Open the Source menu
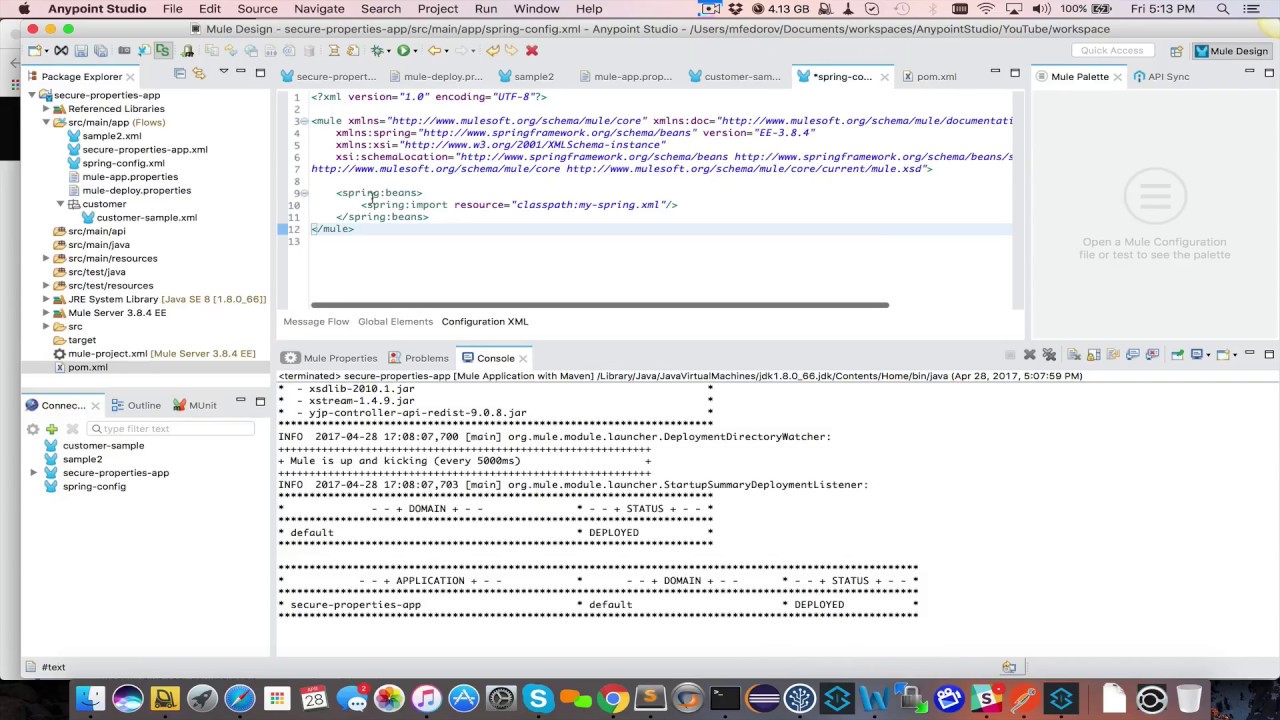 click(x=257, y=9)
